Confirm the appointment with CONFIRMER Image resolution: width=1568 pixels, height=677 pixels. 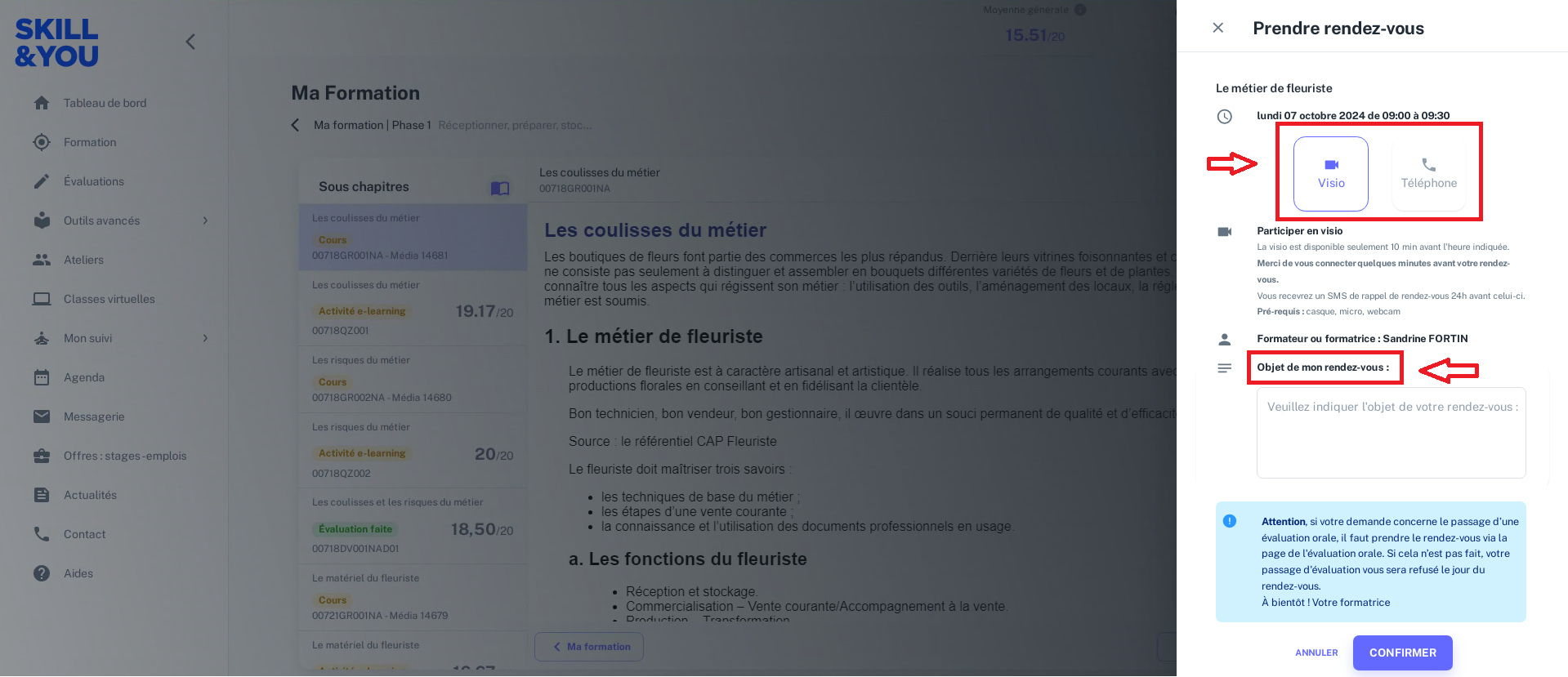click(x=1402, y=653)
